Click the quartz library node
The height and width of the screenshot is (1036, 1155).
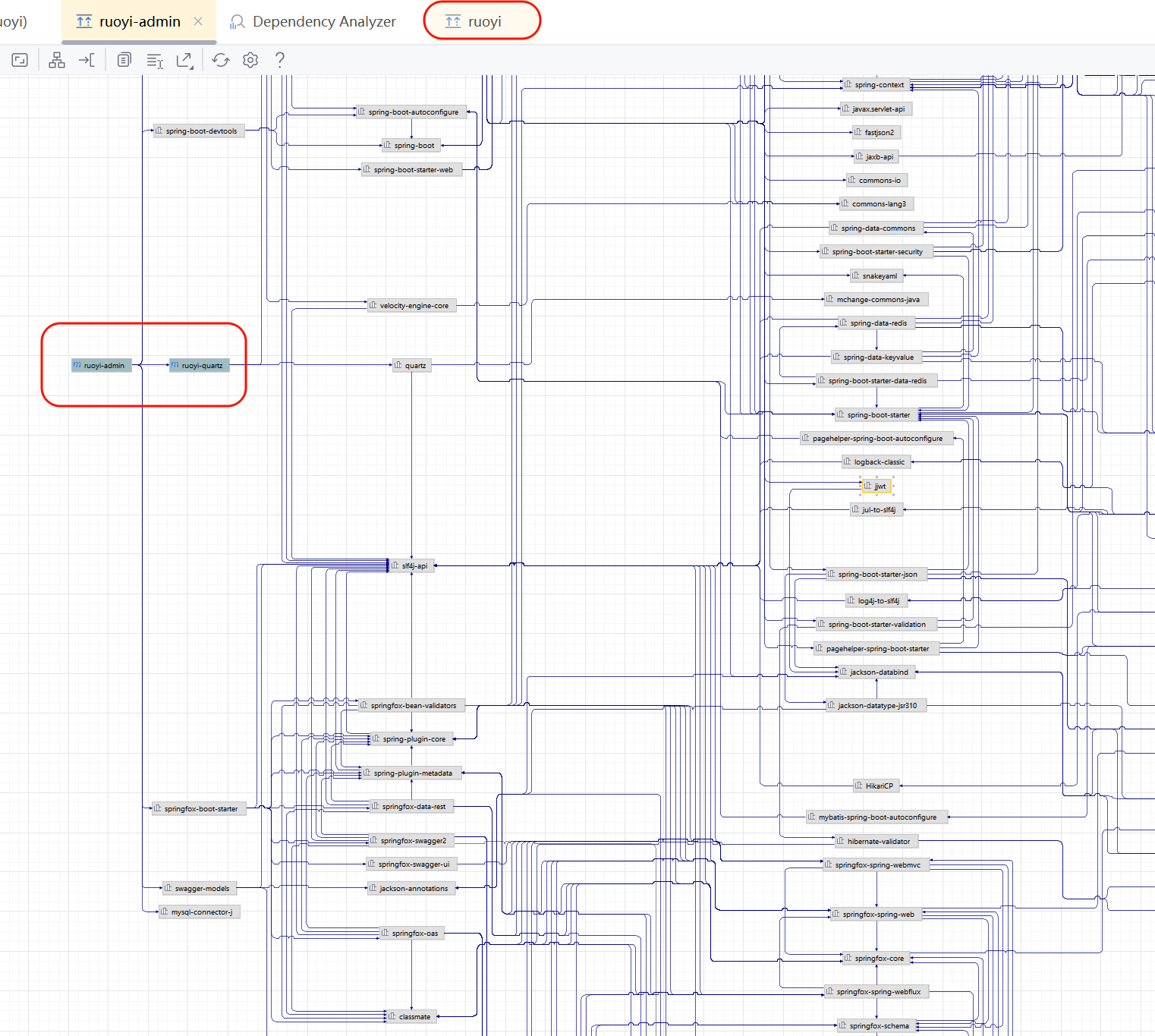(412, 365)
